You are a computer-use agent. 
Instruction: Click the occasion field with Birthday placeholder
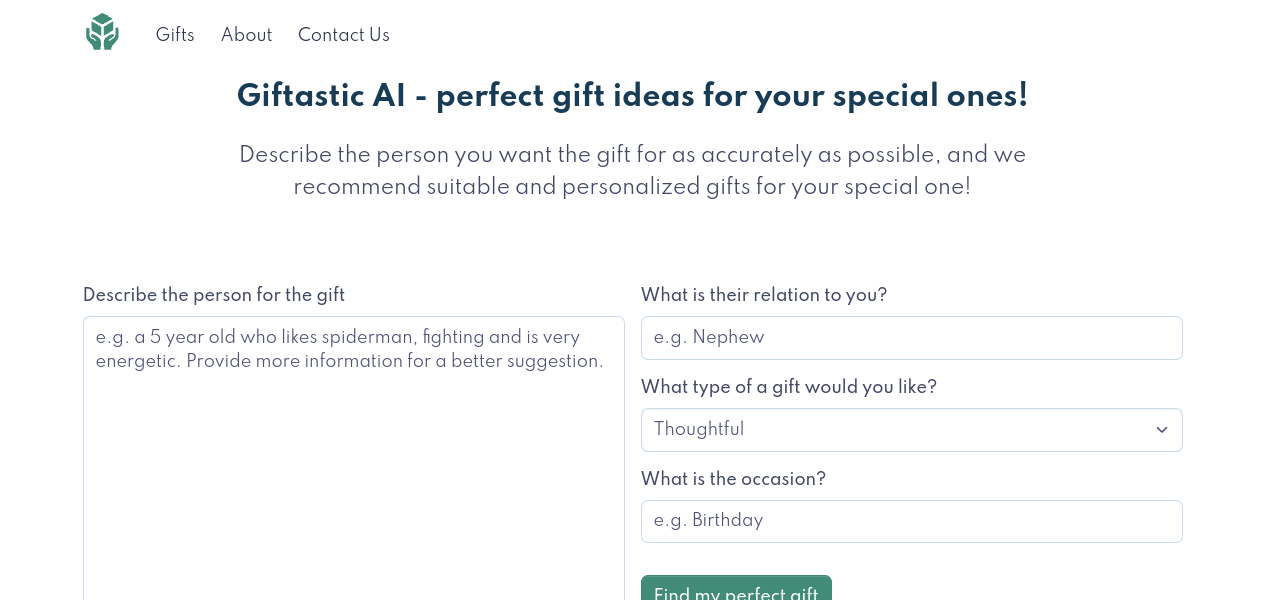click(911, 521)
